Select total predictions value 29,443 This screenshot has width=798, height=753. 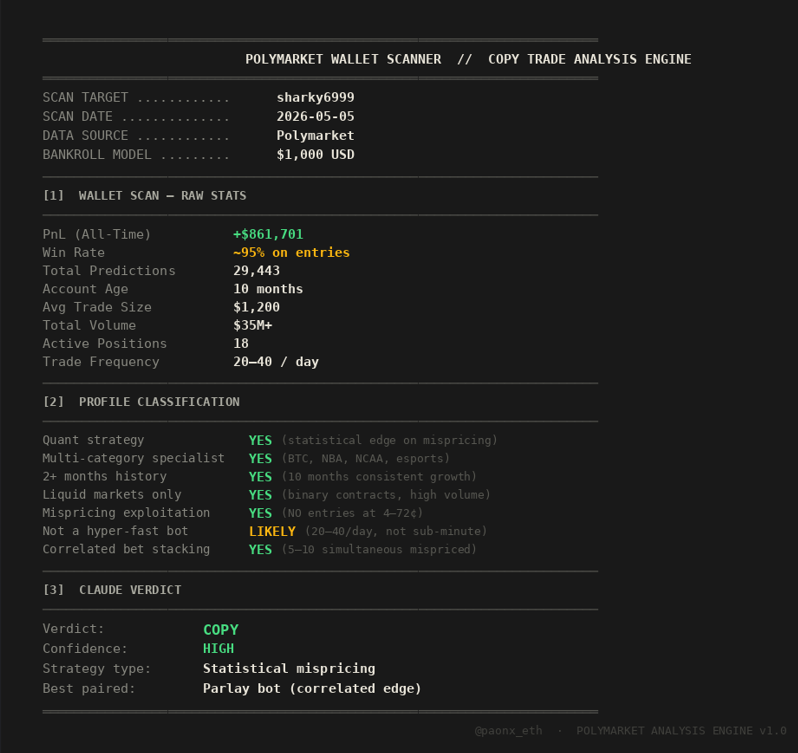(256, 271)
